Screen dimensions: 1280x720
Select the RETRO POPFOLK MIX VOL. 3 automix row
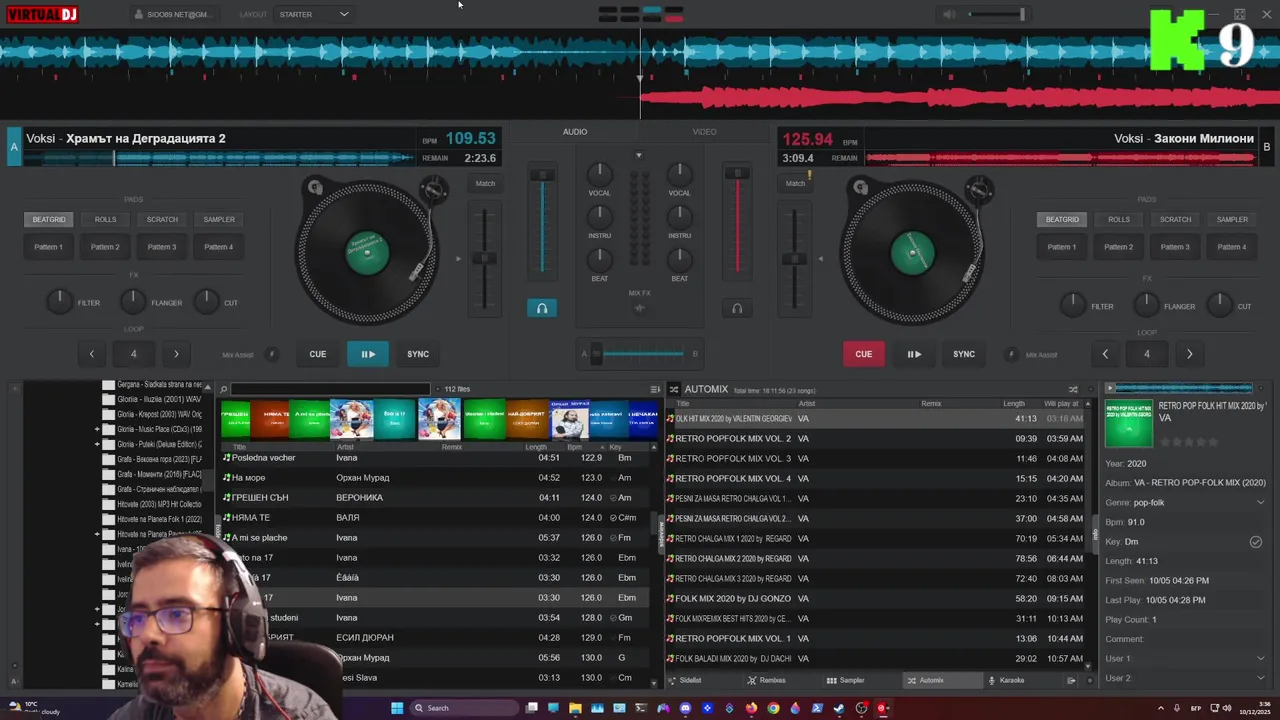coord(874,458)
